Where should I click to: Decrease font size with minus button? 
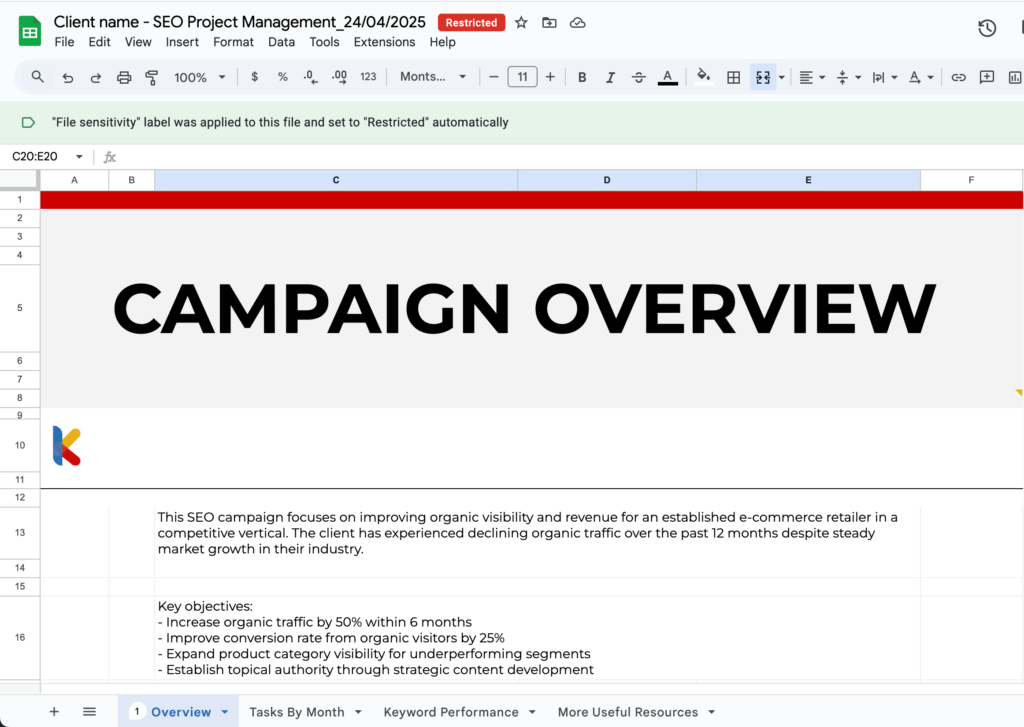[x=494, y=77]
